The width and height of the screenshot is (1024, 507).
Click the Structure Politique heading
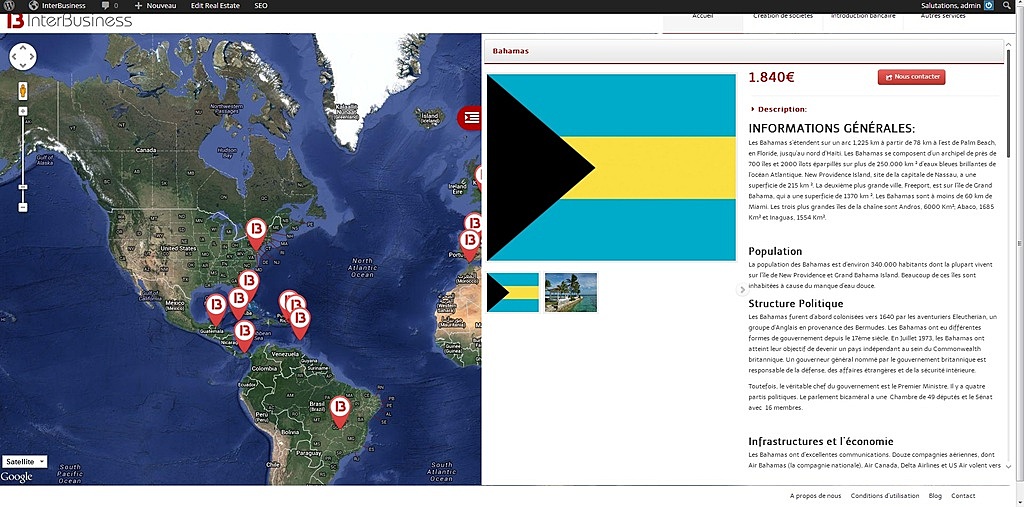pos(795,304)
